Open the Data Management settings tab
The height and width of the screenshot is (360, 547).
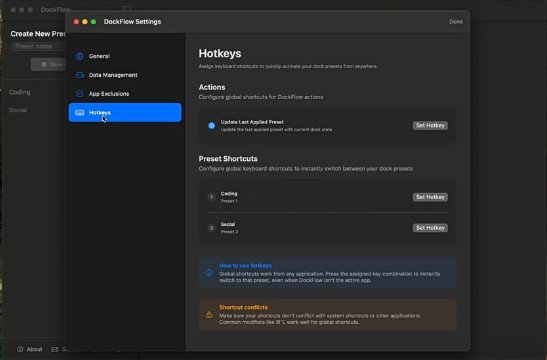click(x=125, y=75)
